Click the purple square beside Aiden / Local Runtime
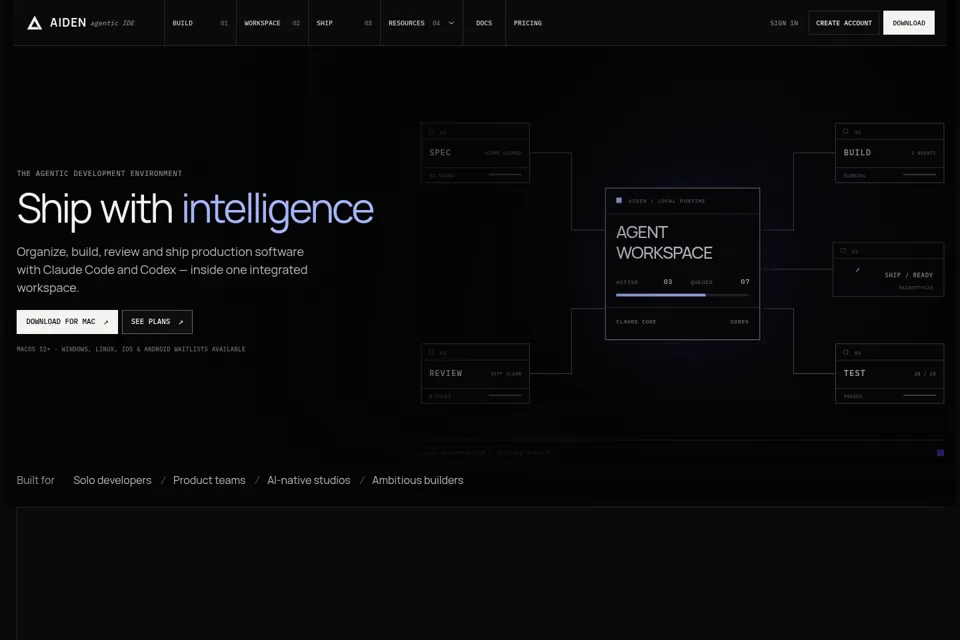This screenshot has height=640, width=960. (619, 200)
